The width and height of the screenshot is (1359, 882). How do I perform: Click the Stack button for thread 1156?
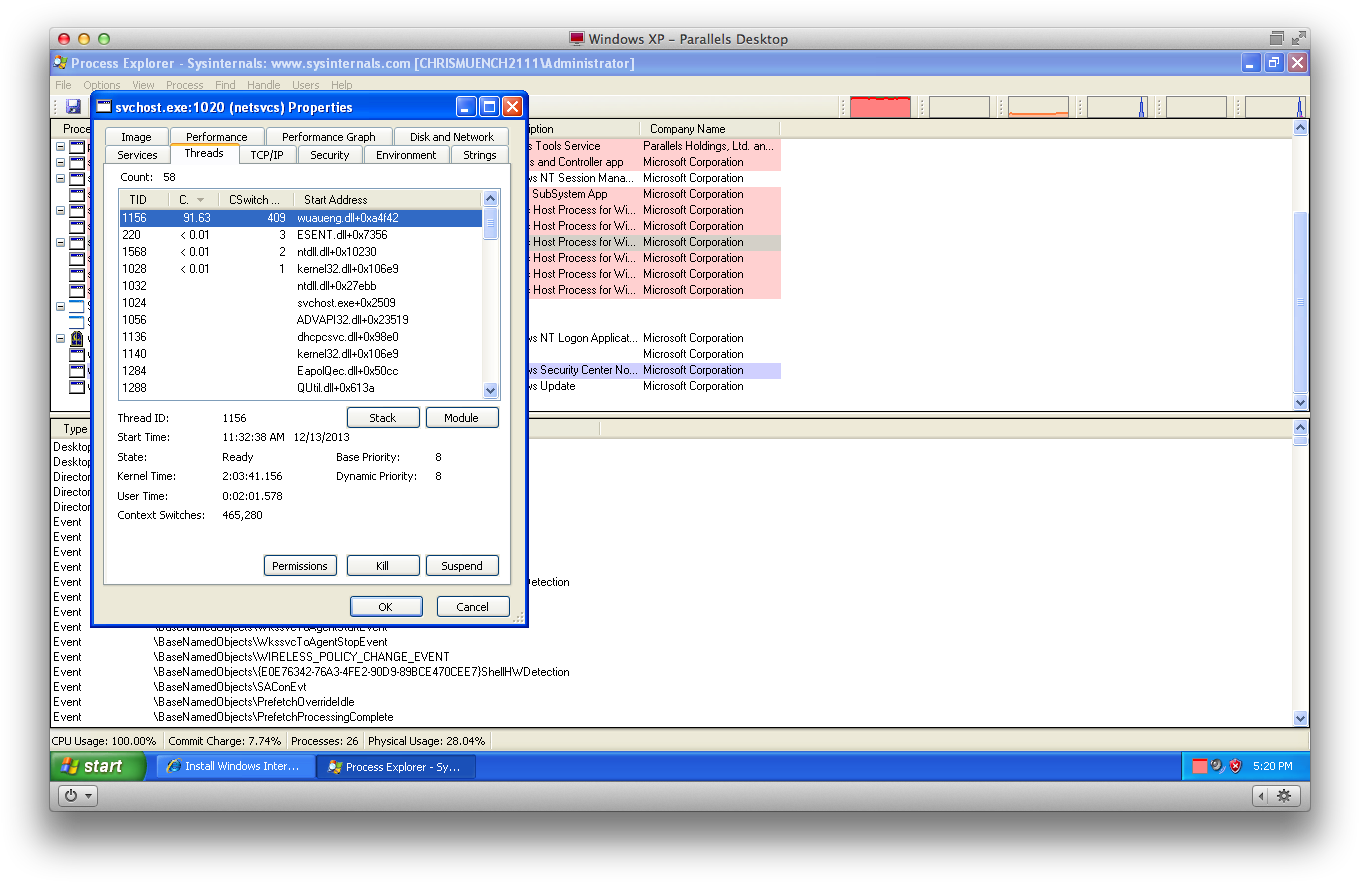point(383,417)
